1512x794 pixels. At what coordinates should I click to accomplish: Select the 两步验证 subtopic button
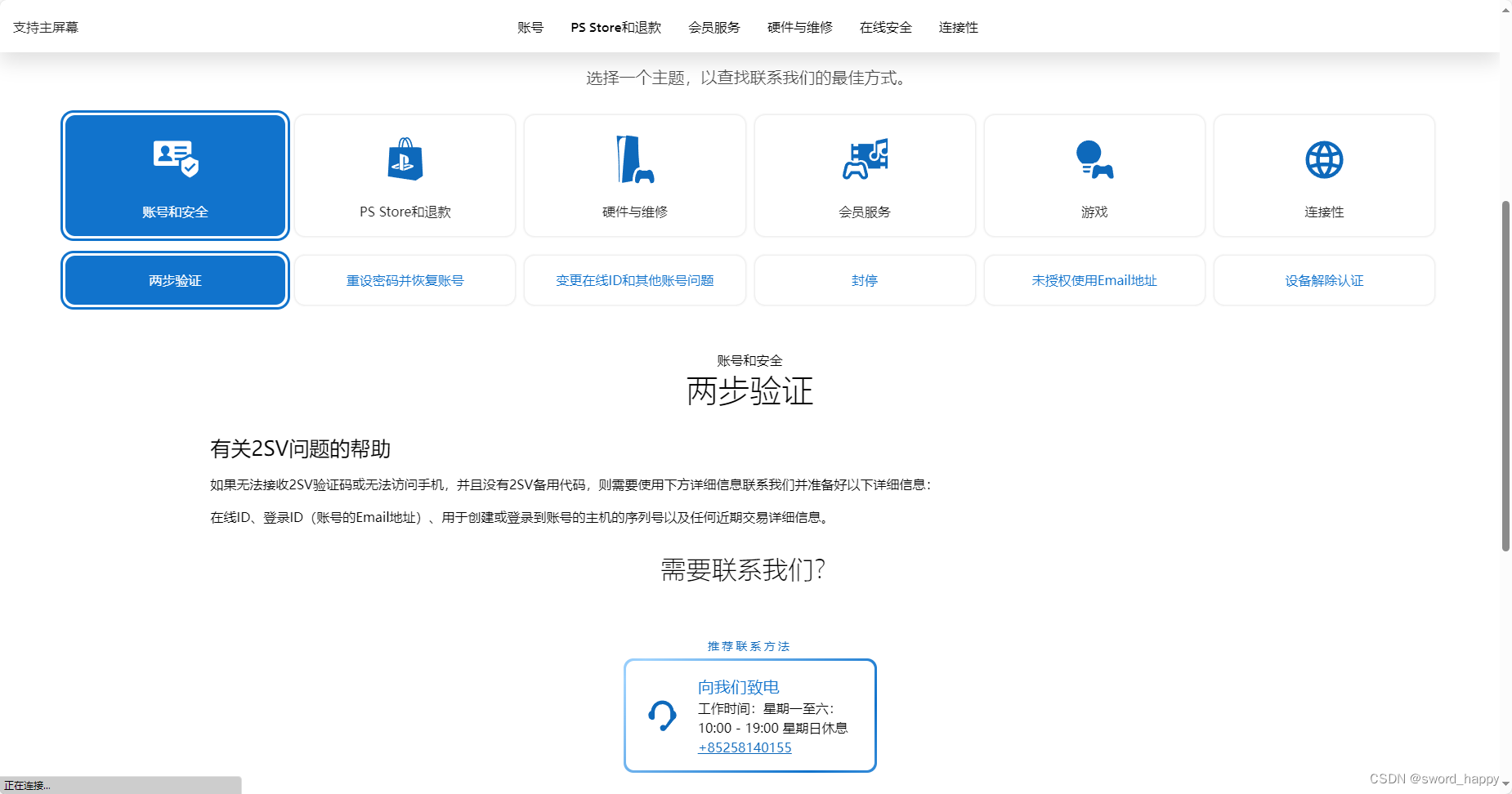(176, 280)
